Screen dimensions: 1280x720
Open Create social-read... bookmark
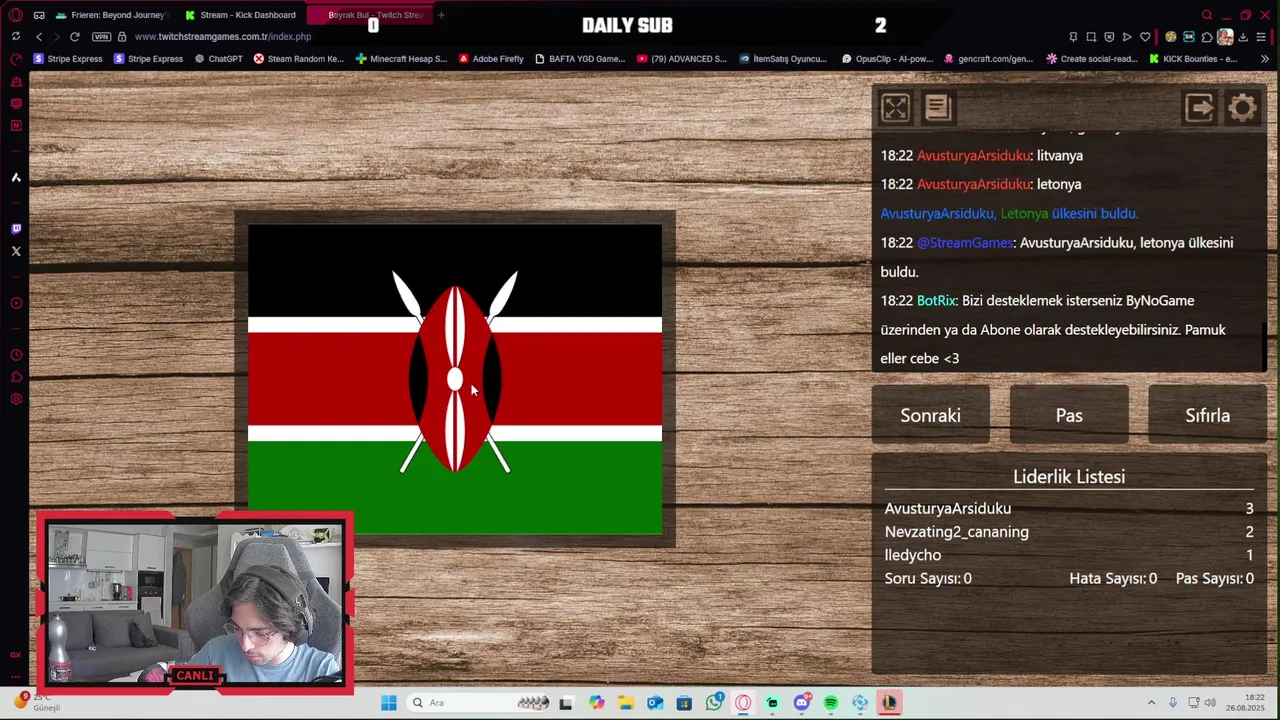[x=1092, y=59]
